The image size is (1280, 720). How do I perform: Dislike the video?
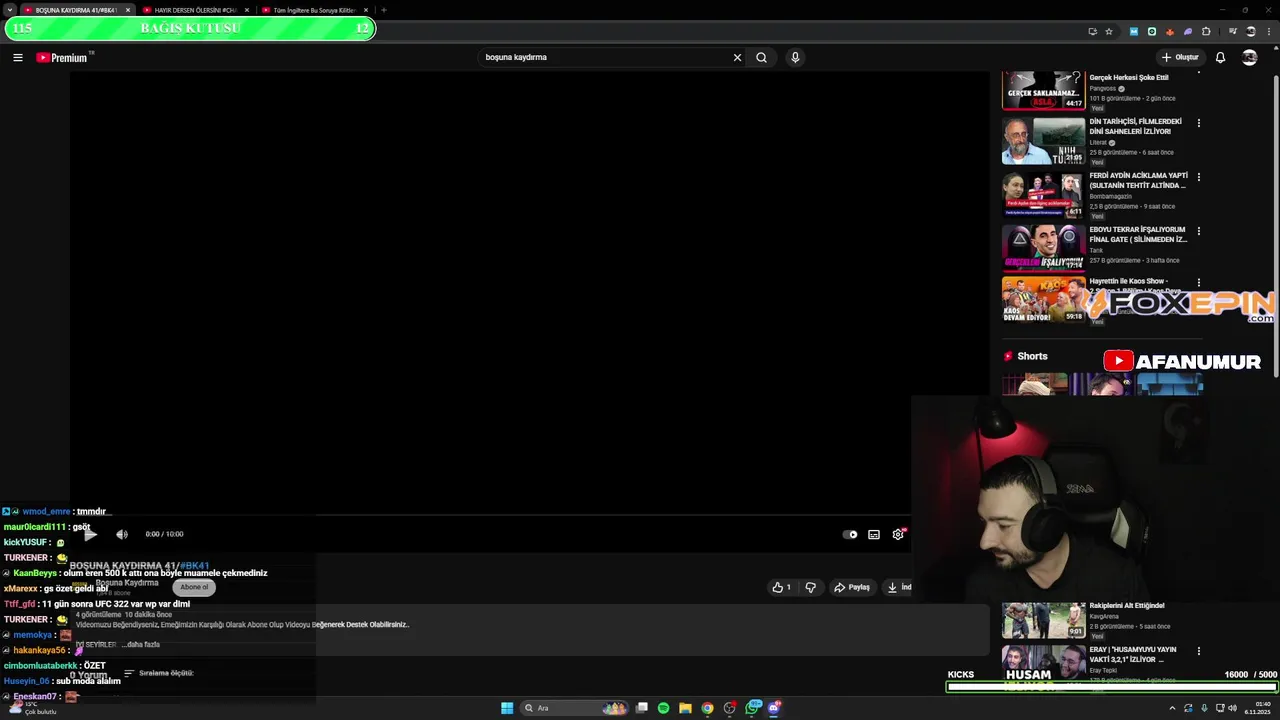811,587
